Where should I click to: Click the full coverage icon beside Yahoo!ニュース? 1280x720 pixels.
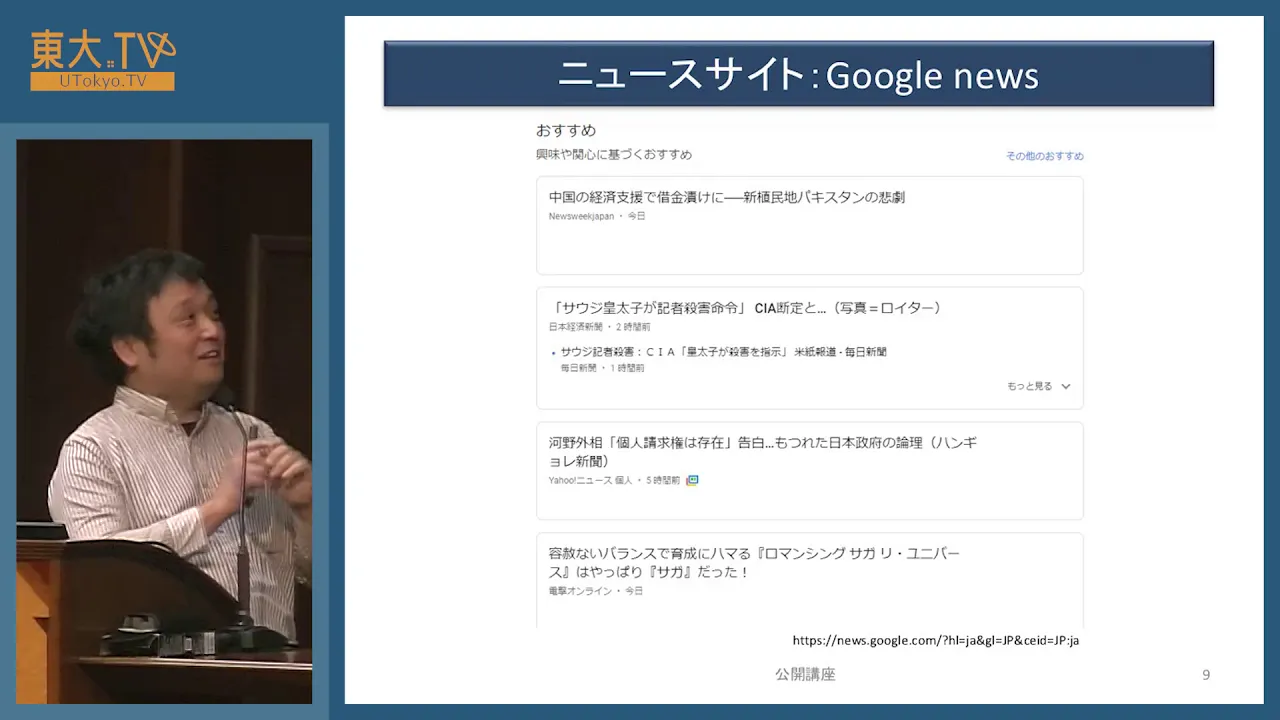[x=692, y=480]
